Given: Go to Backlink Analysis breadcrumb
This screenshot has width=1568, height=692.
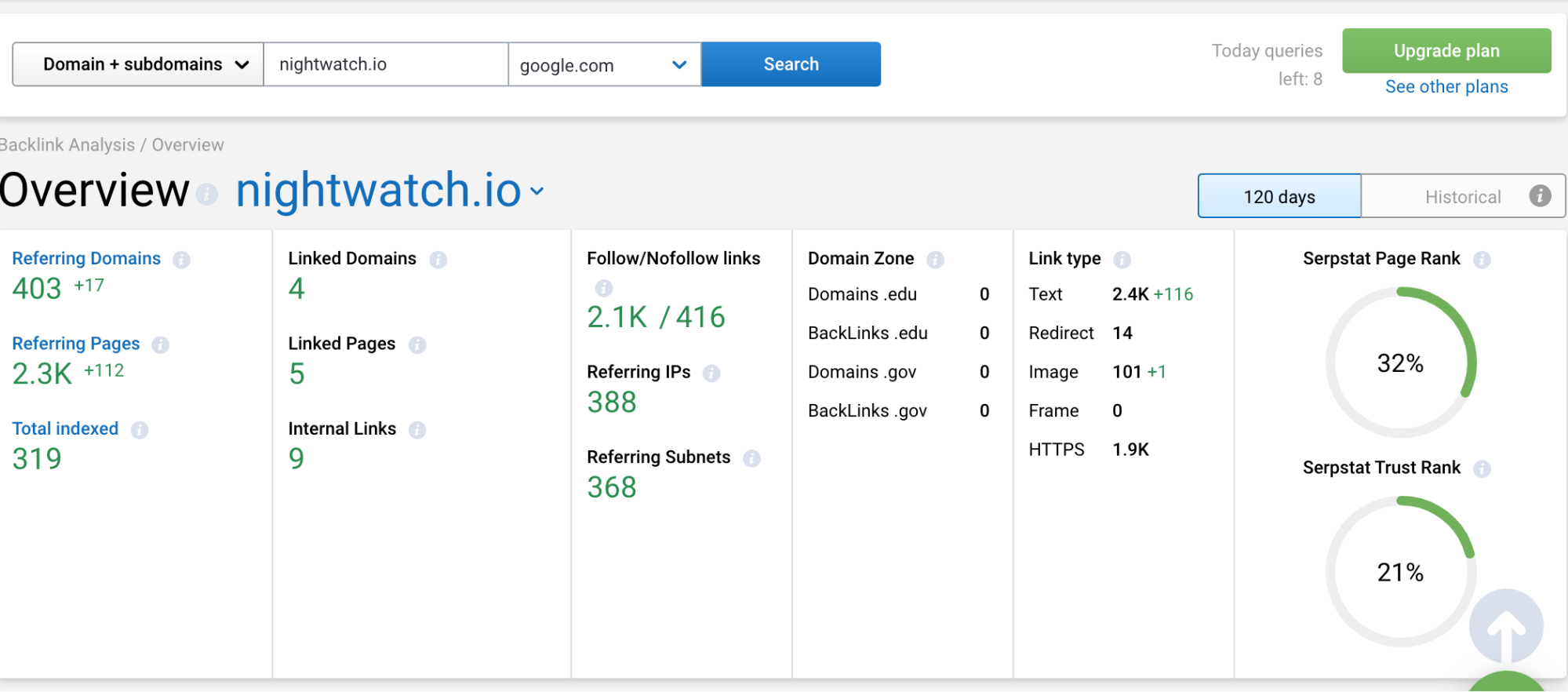Looking at the screenshot, I should pyautogui.click(x=67, y=145).
